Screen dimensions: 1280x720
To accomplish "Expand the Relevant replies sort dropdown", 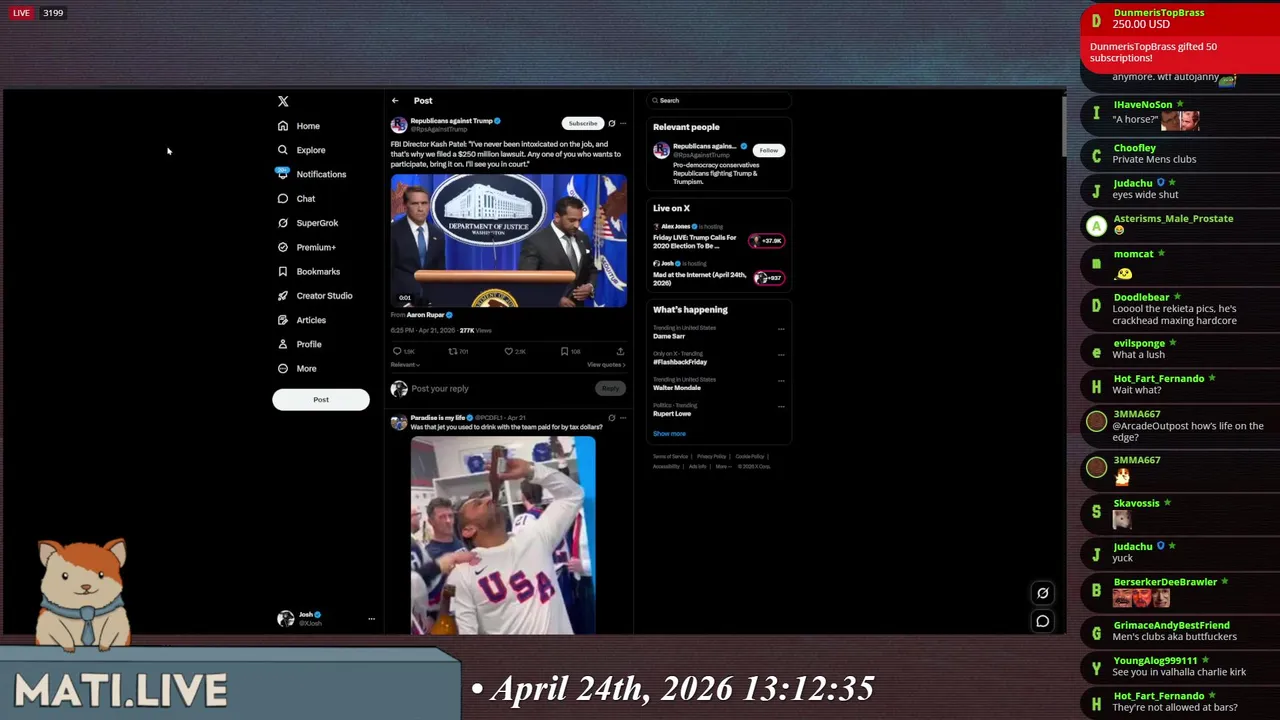I will 405,365.
